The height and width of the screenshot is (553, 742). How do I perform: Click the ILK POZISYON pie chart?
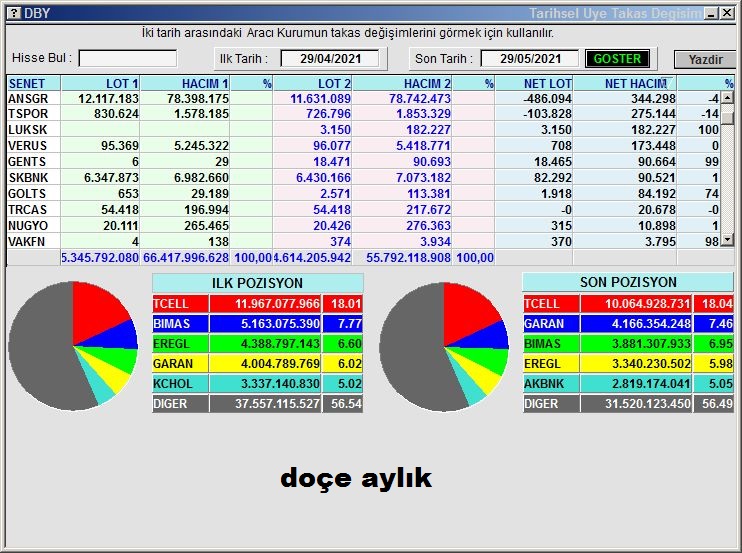click(73, 346)
